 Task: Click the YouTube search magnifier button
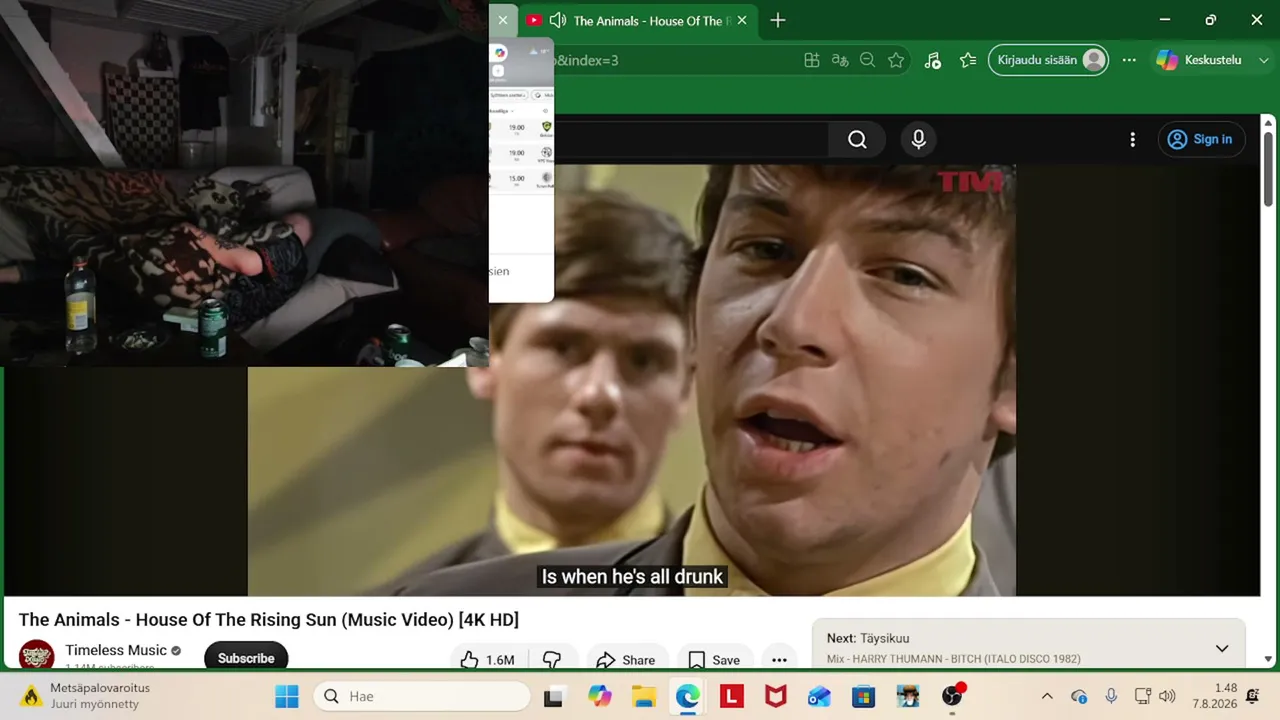(x=857, y=140)
